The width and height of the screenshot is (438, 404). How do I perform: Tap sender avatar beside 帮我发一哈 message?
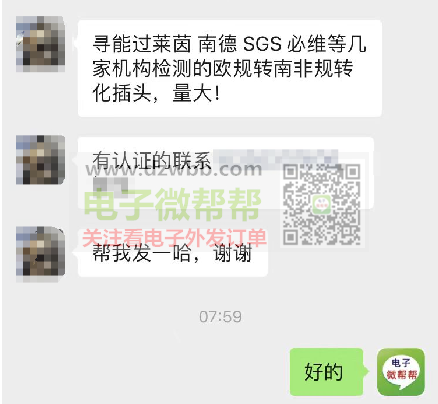tap(40, 254)
